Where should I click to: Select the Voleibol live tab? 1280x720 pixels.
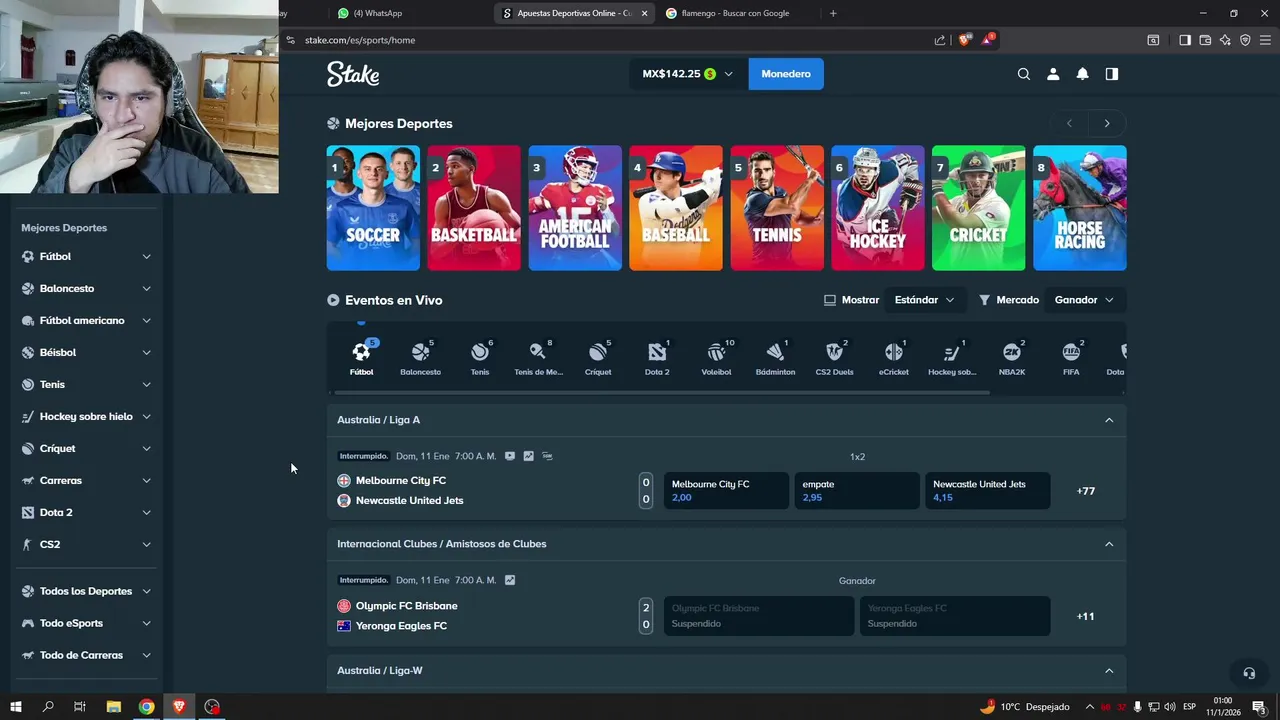coord(716,358)
